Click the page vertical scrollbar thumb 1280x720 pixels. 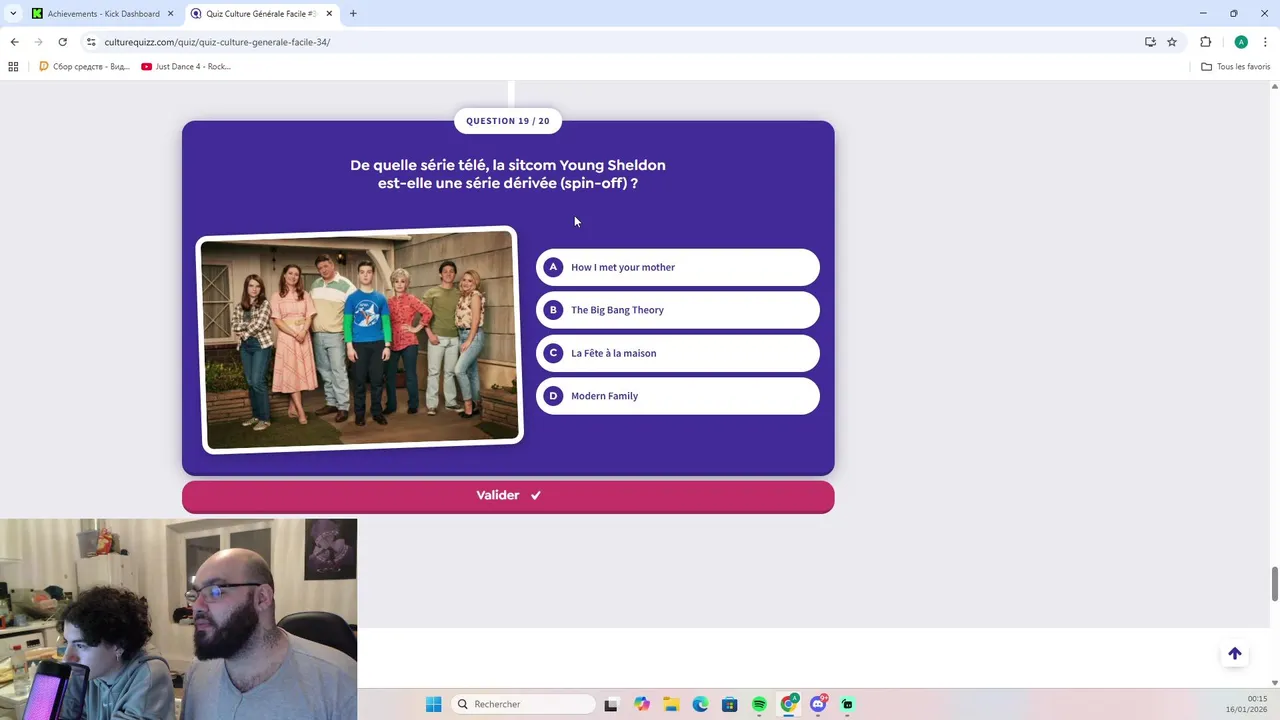click(x=1274, y=584)
